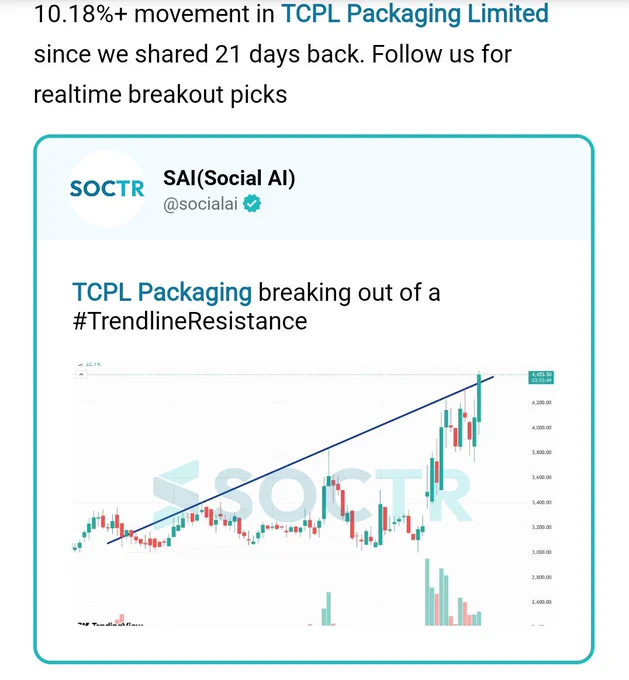The image size is (629, 680).
Task: Open the #TrendlineResistance hashtag
Action: point(190,321)
